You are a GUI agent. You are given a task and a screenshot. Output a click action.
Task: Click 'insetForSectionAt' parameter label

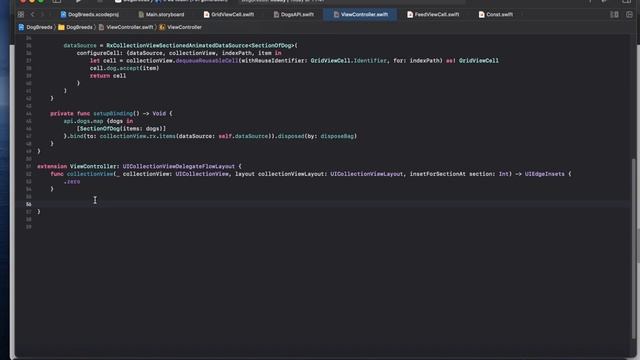[438, 174]
